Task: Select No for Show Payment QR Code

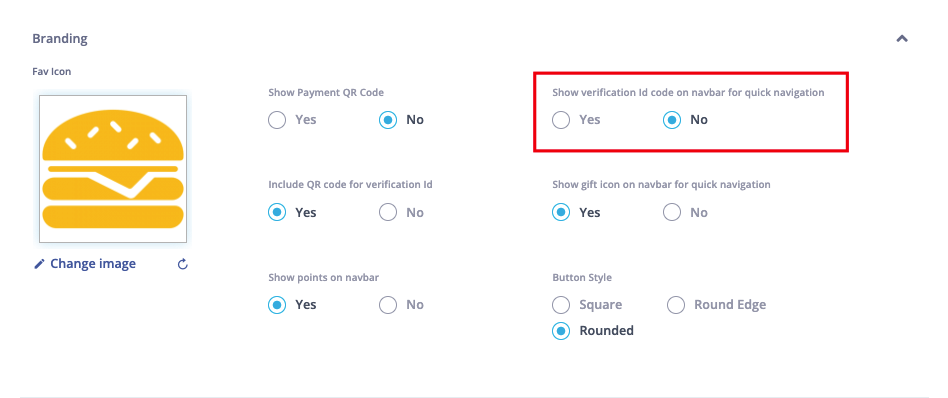Action: pyautogui.click(x=388, y=120)
